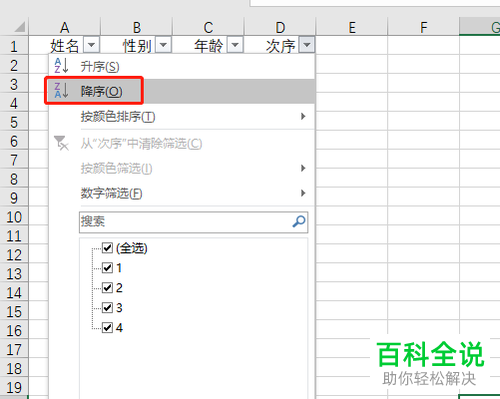Select column D header
This screenshot has width=500, height=399.
coord(280,27)
